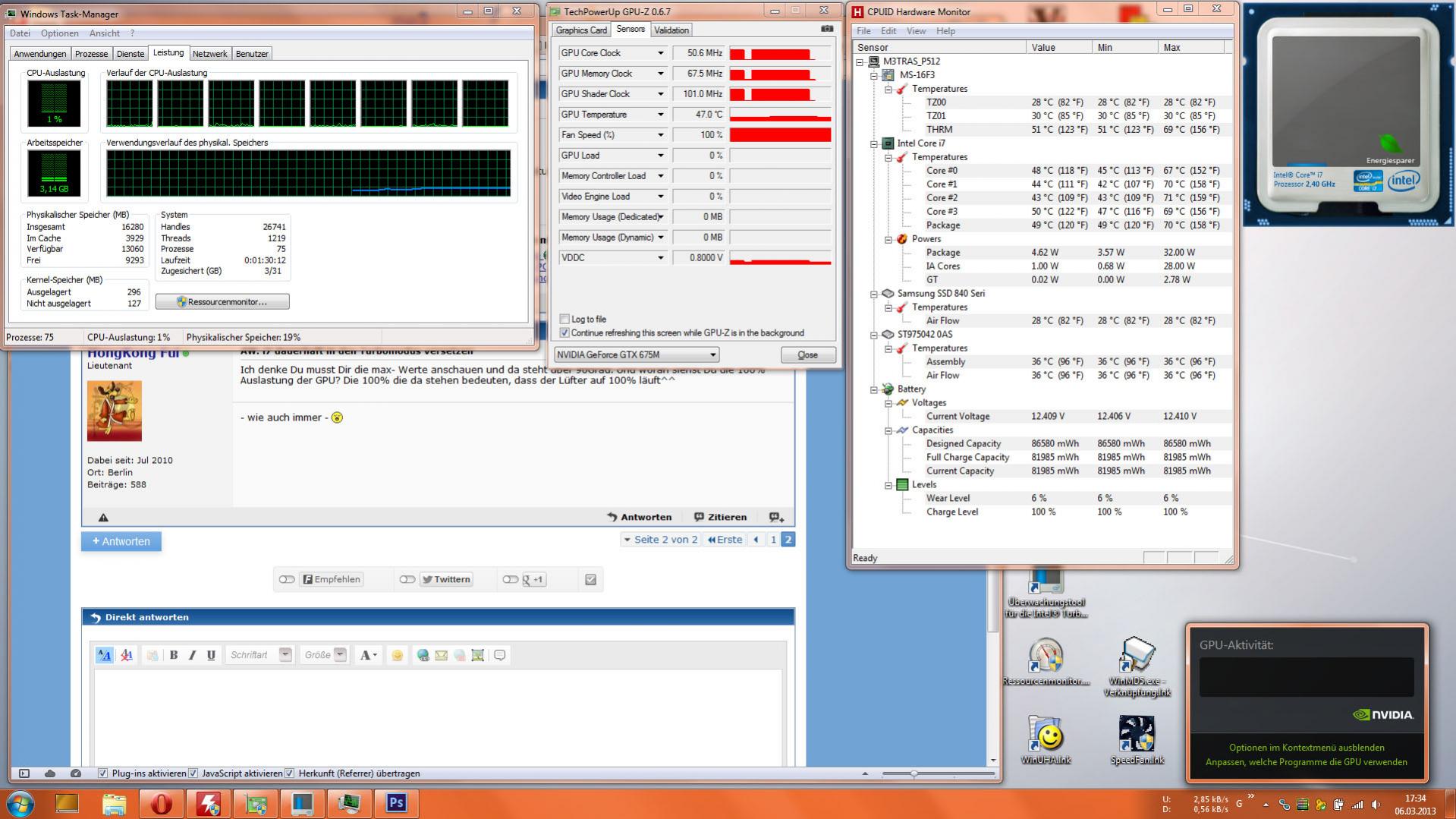Click the cloud icon in Opera status bar
This screenshot has height=819, width=1456.
pyautogui.click(x=50, y=773)
